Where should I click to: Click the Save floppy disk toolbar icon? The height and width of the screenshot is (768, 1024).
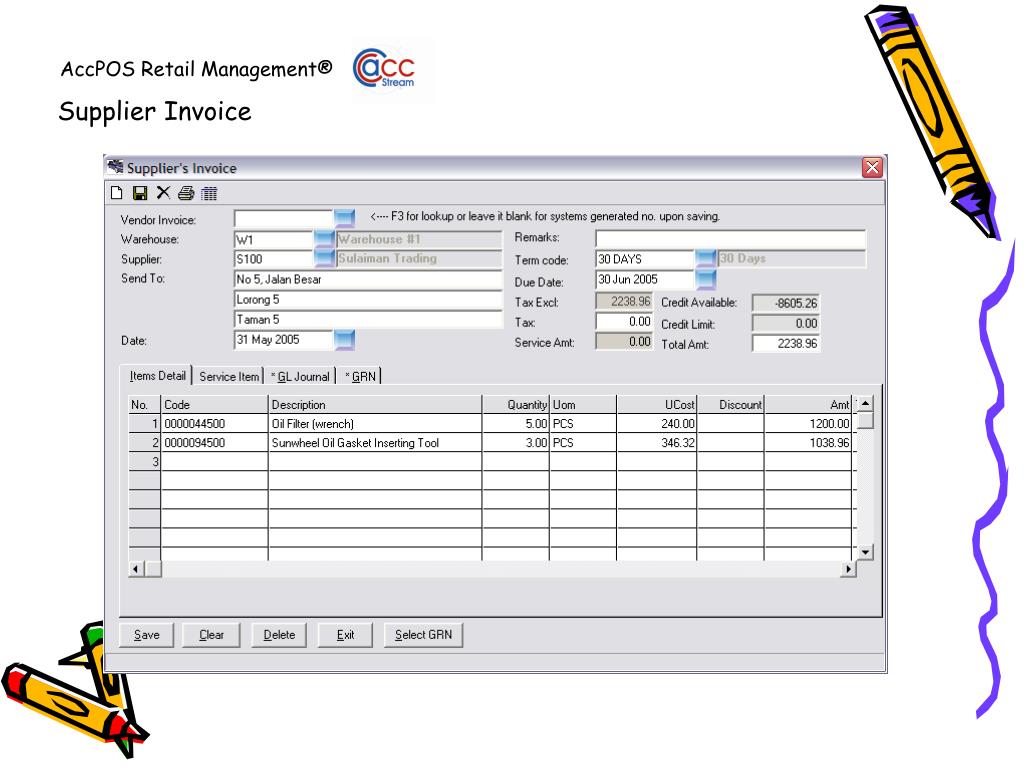click(140, 193)
